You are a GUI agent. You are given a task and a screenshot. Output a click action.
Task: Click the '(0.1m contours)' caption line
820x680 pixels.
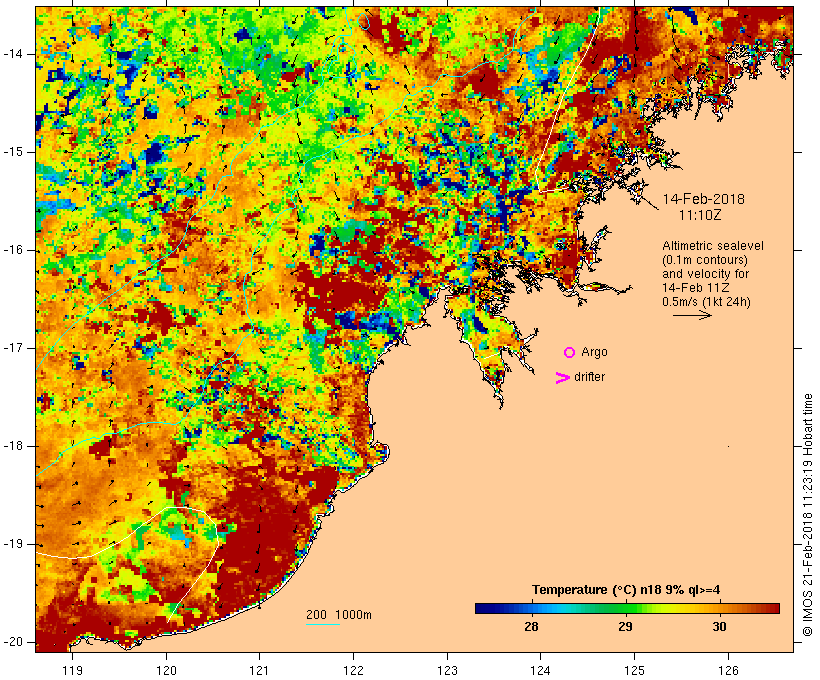pos(704,260)
